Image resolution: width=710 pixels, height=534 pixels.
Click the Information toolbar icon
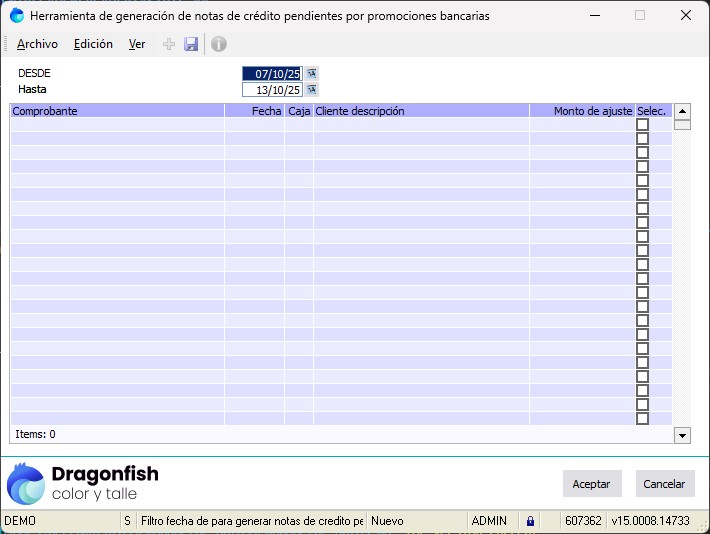(218, 44)
